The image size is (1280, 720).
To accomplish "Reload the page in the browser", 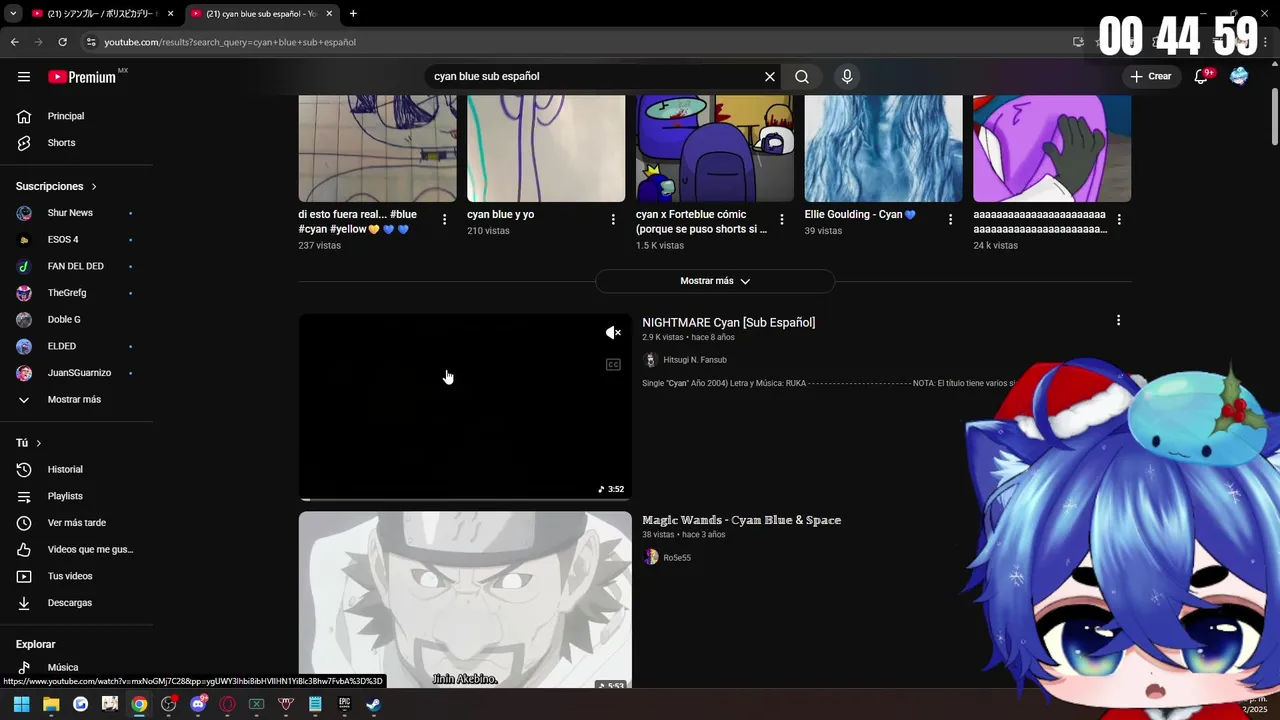I will pyautogui.click(x=62, y=42).
